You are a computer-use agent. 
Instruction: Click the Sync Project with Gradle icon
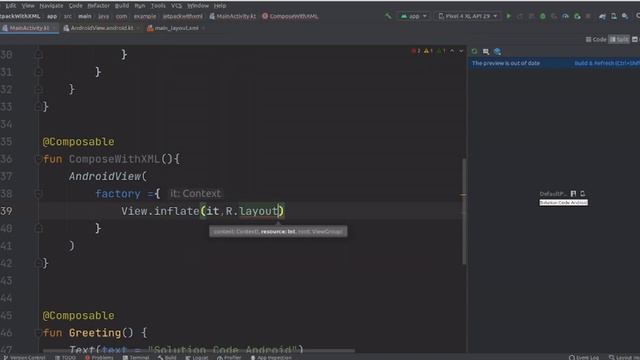pyautogui.click(x=602, y=16)
